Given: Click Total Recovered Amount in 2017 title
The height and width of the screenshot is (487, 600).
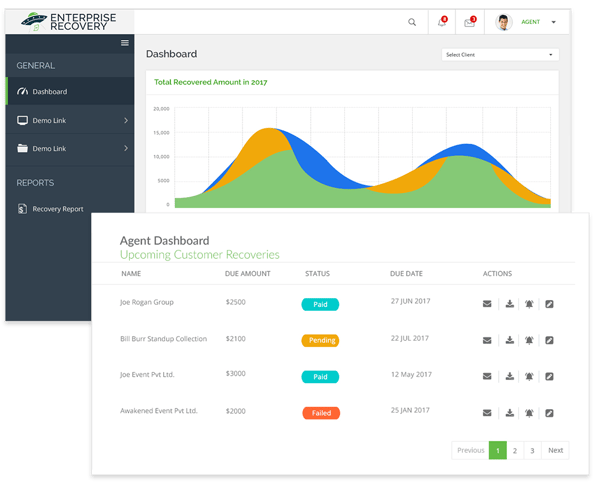Looking at the screenshot, I should tap(210, 82).
